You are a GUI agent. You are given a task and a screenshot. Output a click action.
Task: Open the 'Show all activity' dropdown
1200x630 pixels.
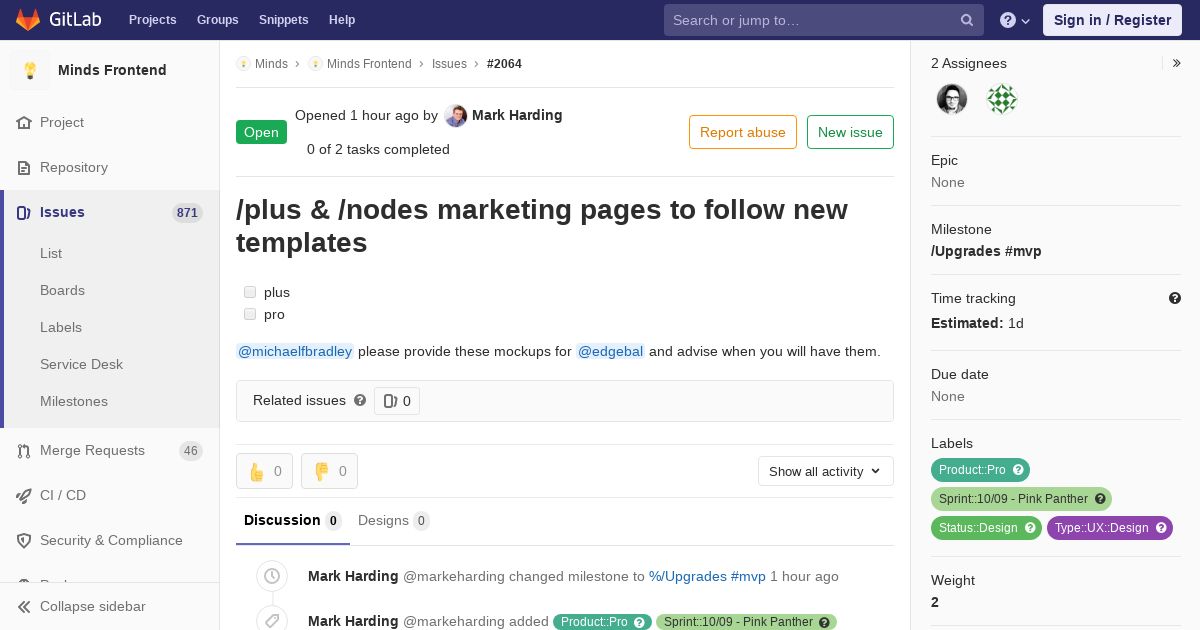coord(825,471)
